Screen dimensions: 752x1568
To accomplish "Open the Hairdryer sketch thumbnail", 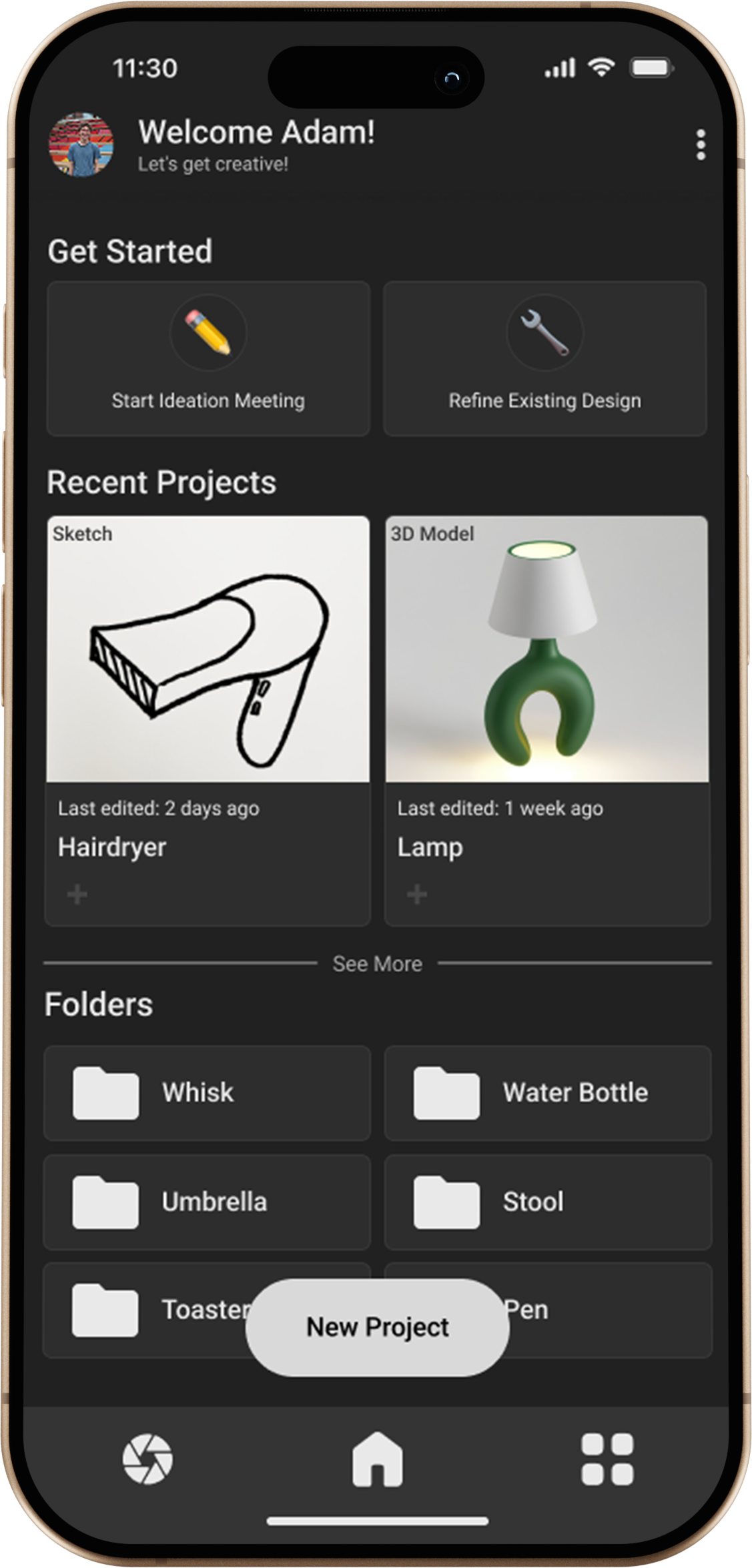I will pyautogui.click(x=208, y=649).
